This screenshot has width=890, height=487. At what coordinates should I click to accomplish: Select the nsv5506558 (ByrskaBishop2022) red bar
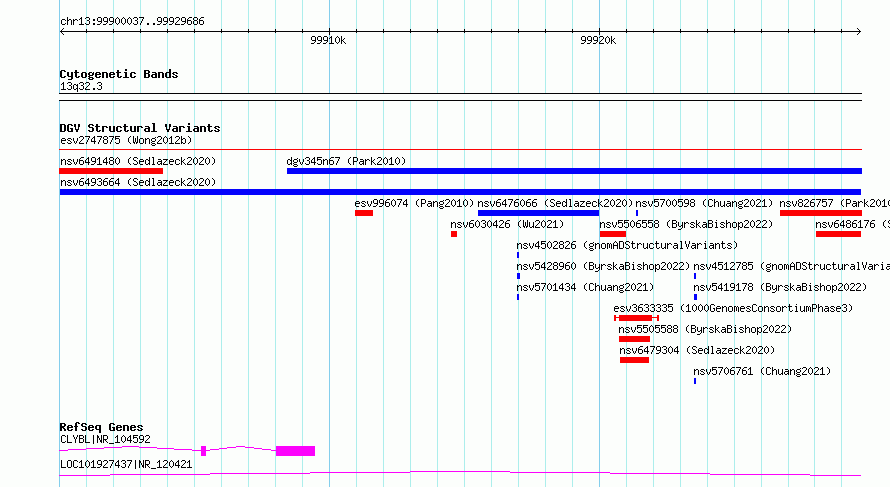(x=613, y=234)
